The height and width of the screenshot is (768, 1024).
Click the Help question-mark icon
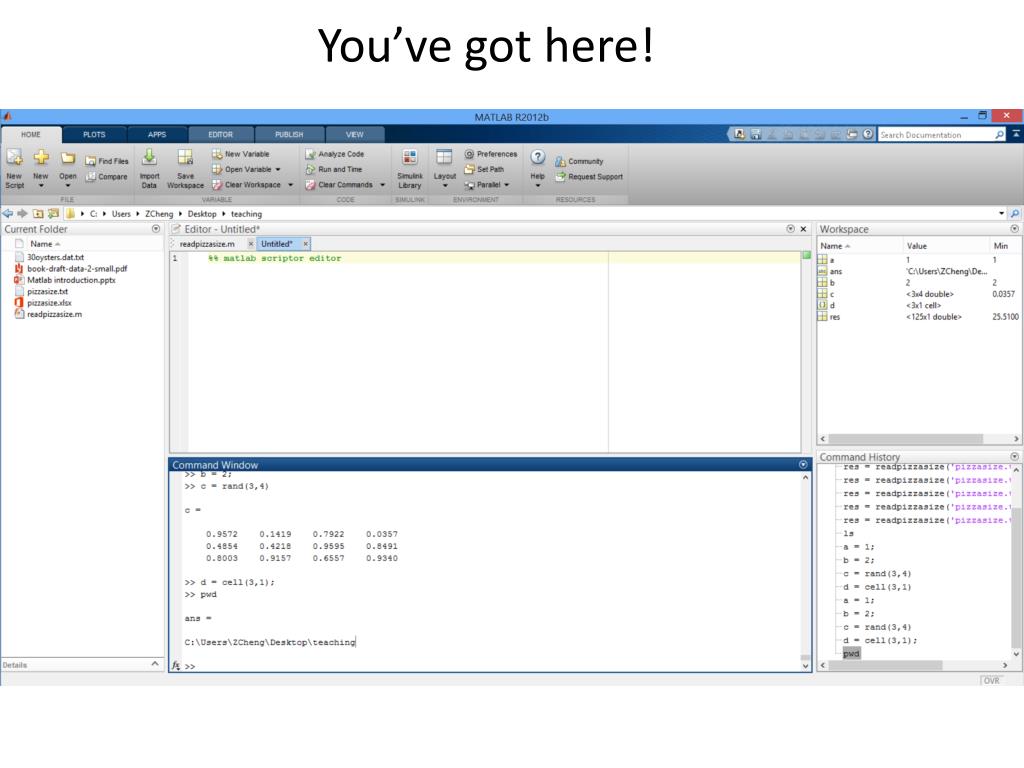[537, 157]
